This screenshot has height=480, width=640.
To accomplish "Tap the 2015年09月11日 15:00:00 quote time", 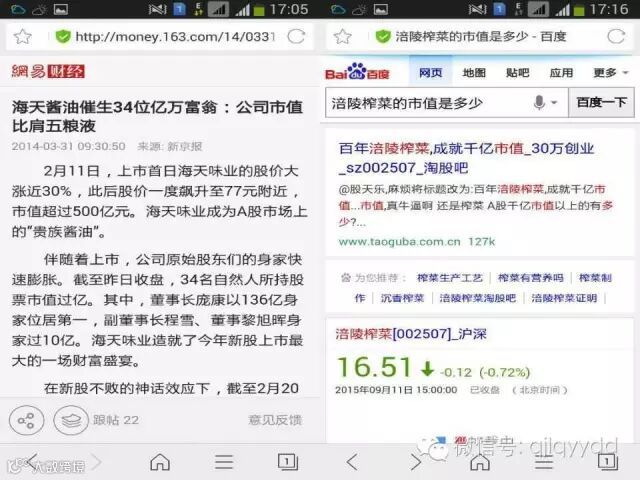I will 396,390.
